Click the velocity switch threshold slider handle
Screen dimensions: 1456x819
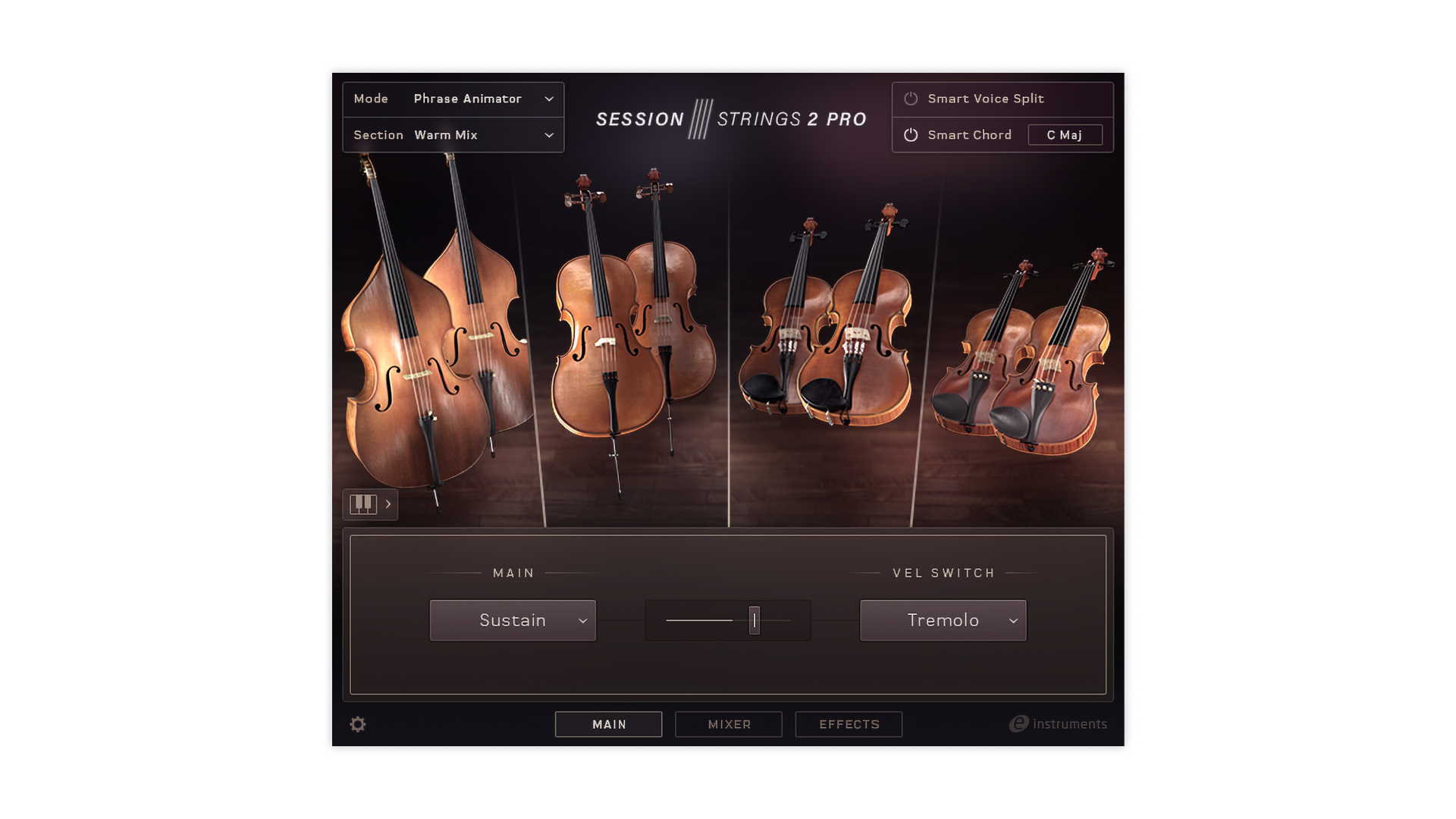point(754,620)
